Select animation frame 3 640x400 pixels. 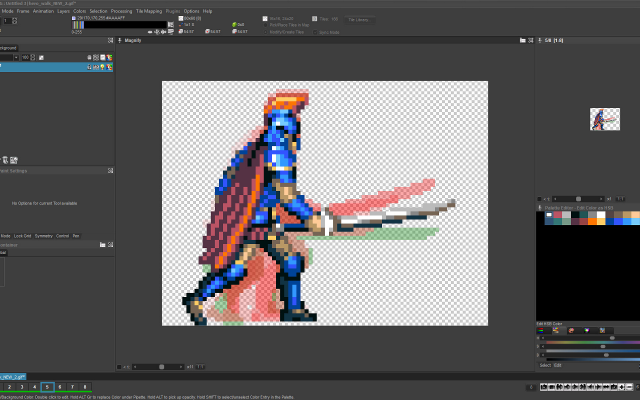[x=22, y=387]
